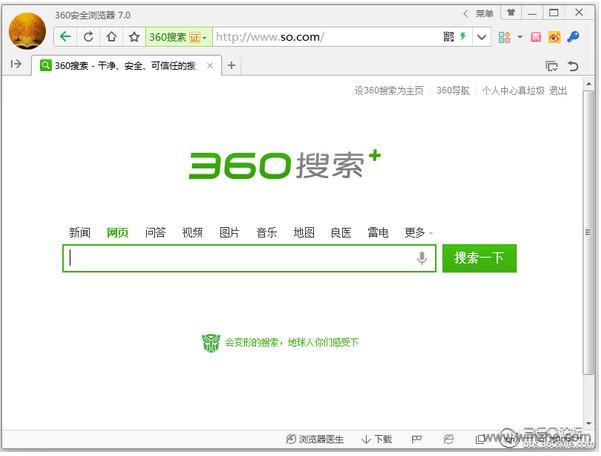Click the 360搜索 logo
Screen dimensions: 601x456
click(x=285, y=165)
